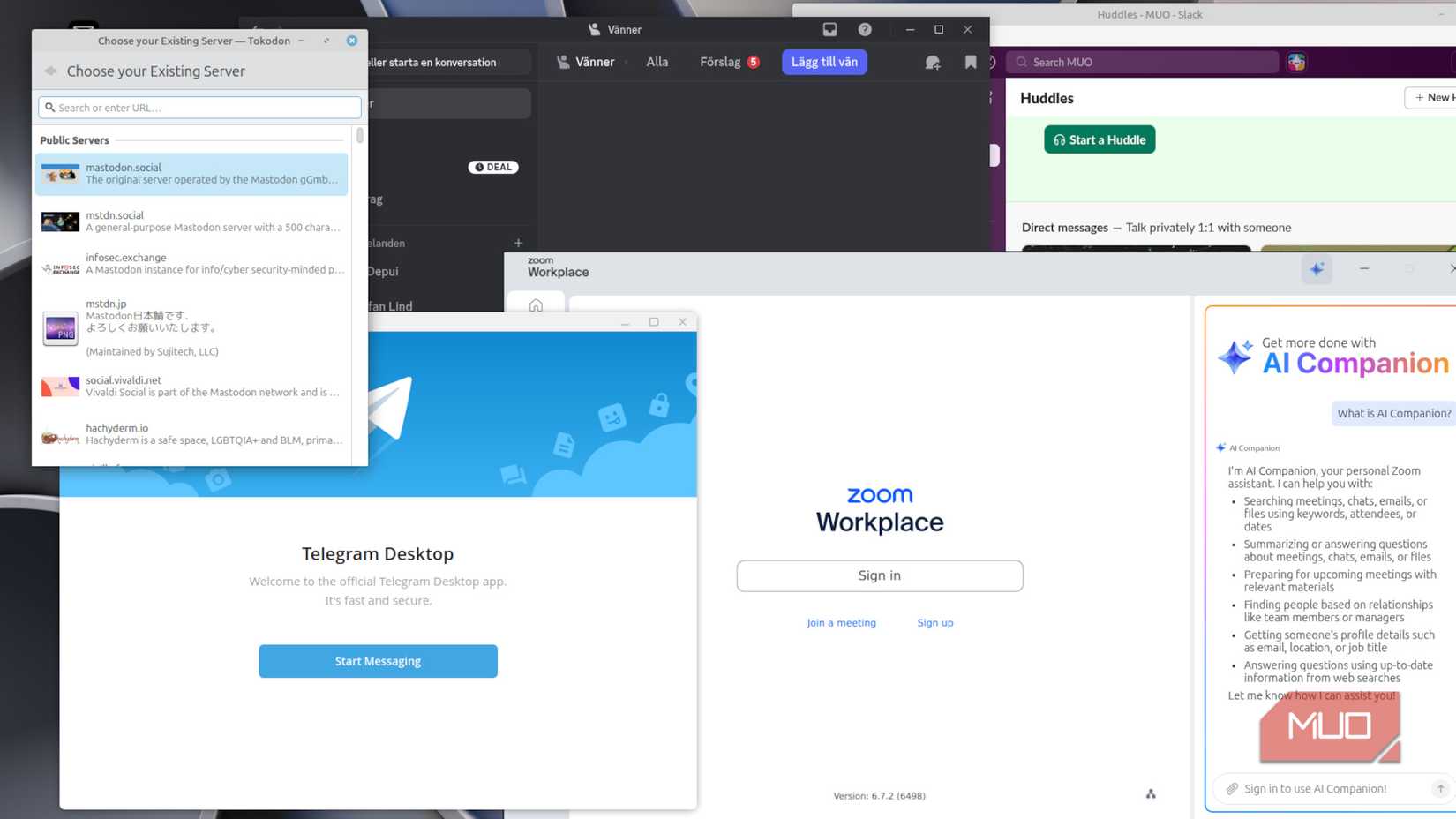Switch to Alla tab in Discord
Viewport: 1456px width, 819px height.
coord(657,62)
